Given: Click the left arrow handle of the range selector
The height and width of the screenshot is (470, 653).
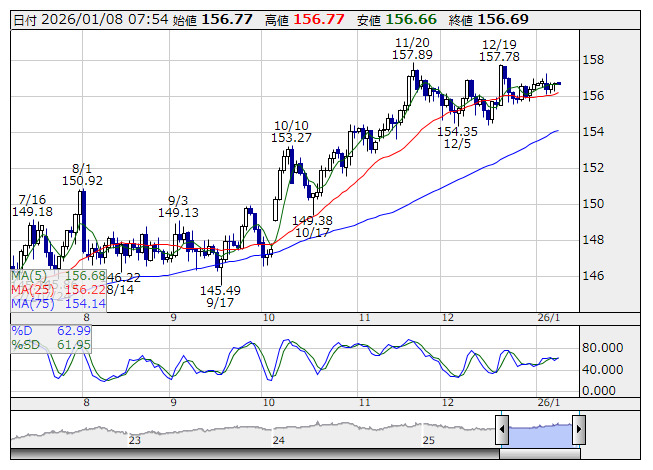Looking at the screenshot, I should click(503, 432).
